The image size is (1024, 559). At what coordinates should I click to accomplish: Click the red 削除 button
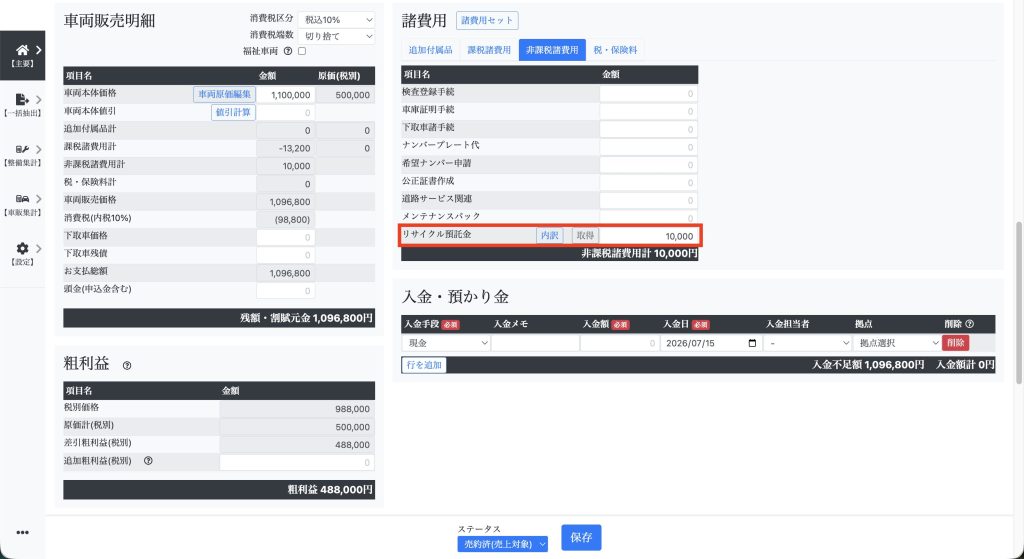click(955, 343)
